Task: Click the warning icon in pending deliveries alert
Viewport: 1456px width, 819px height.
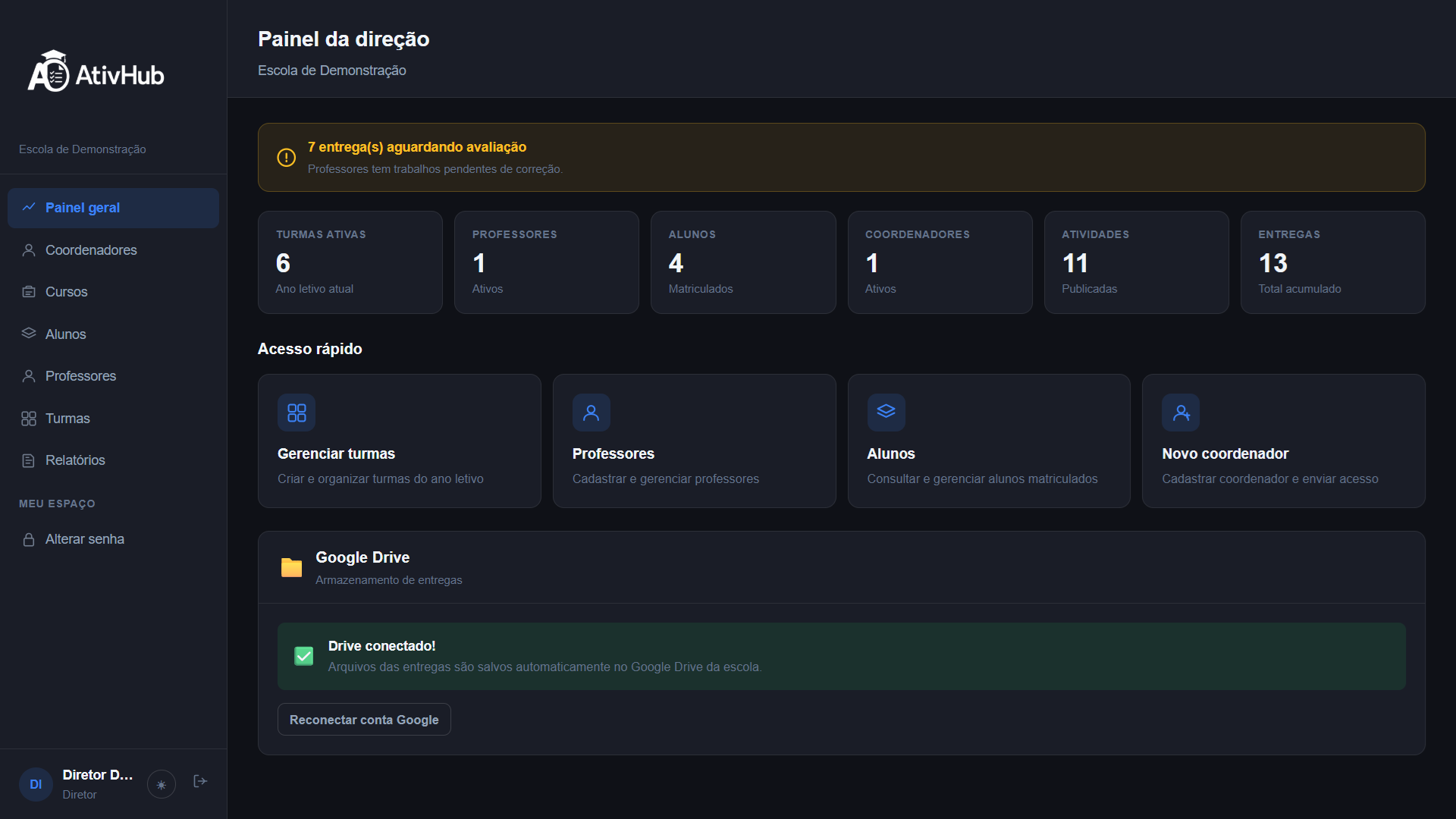Action: click(x=286, y=157)
